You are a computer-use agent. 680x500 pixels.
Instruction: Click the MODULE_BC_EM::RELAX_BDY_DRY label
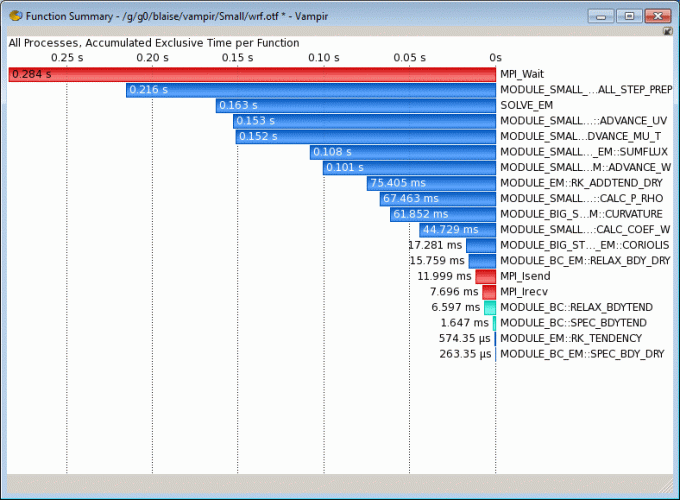coord(585,261)
